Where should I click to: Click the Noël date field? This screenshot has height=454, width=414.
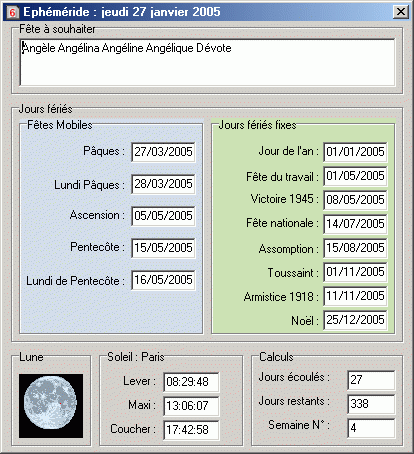point(355,320)
